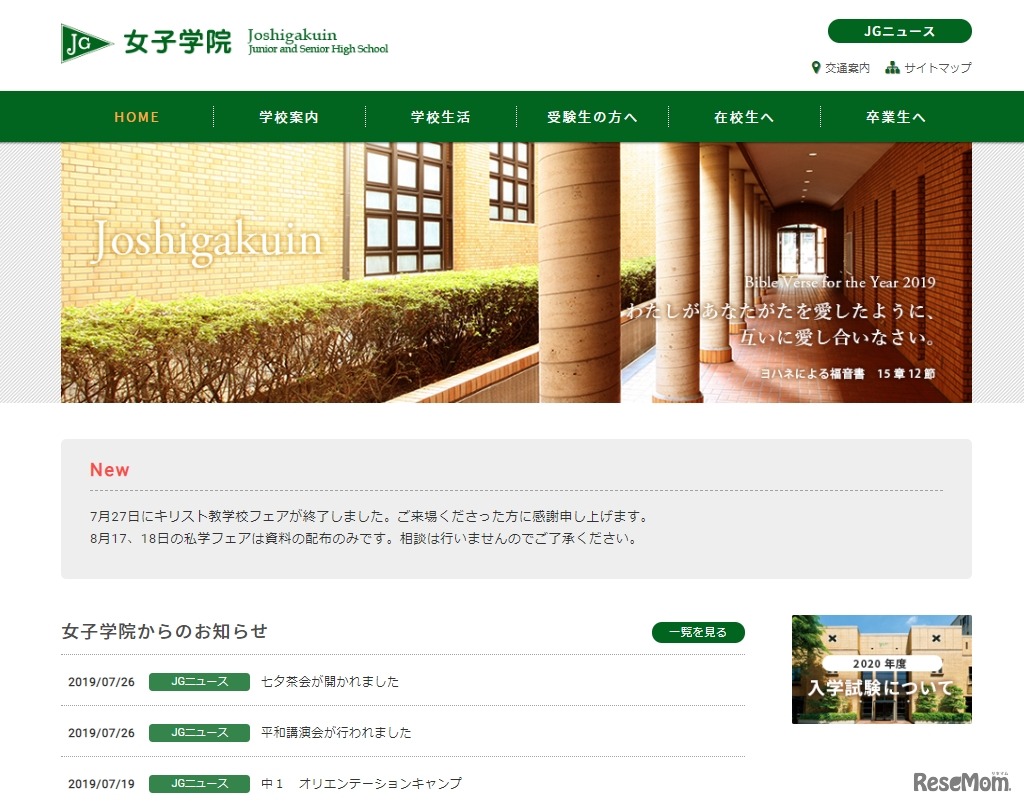Click the JGニュース tag on the 七夕茶会 entry
Screen dimensions: 1024x805
coord(199,682)
